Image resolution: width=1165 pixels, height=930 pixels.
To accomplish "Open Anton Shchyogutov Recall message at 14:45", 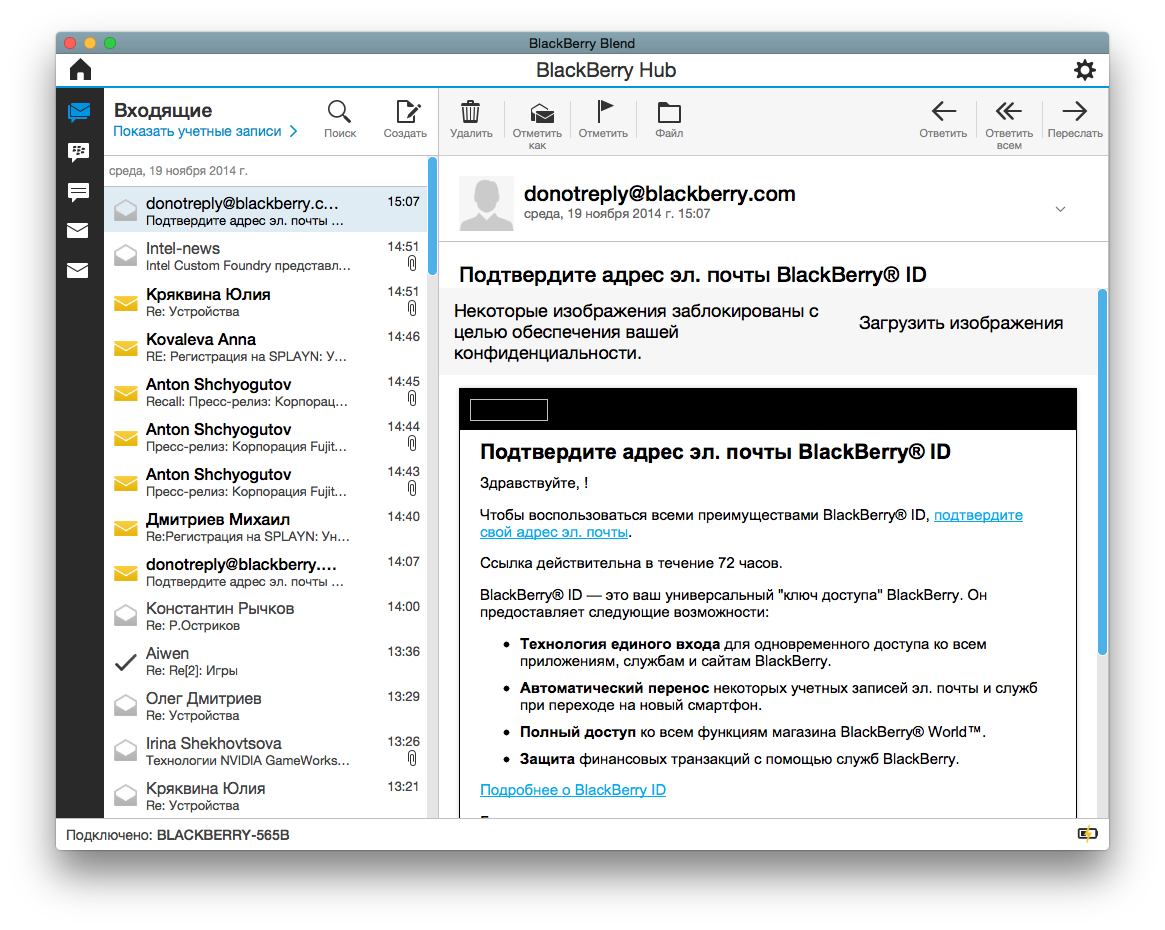I will [x=266, y=391].
